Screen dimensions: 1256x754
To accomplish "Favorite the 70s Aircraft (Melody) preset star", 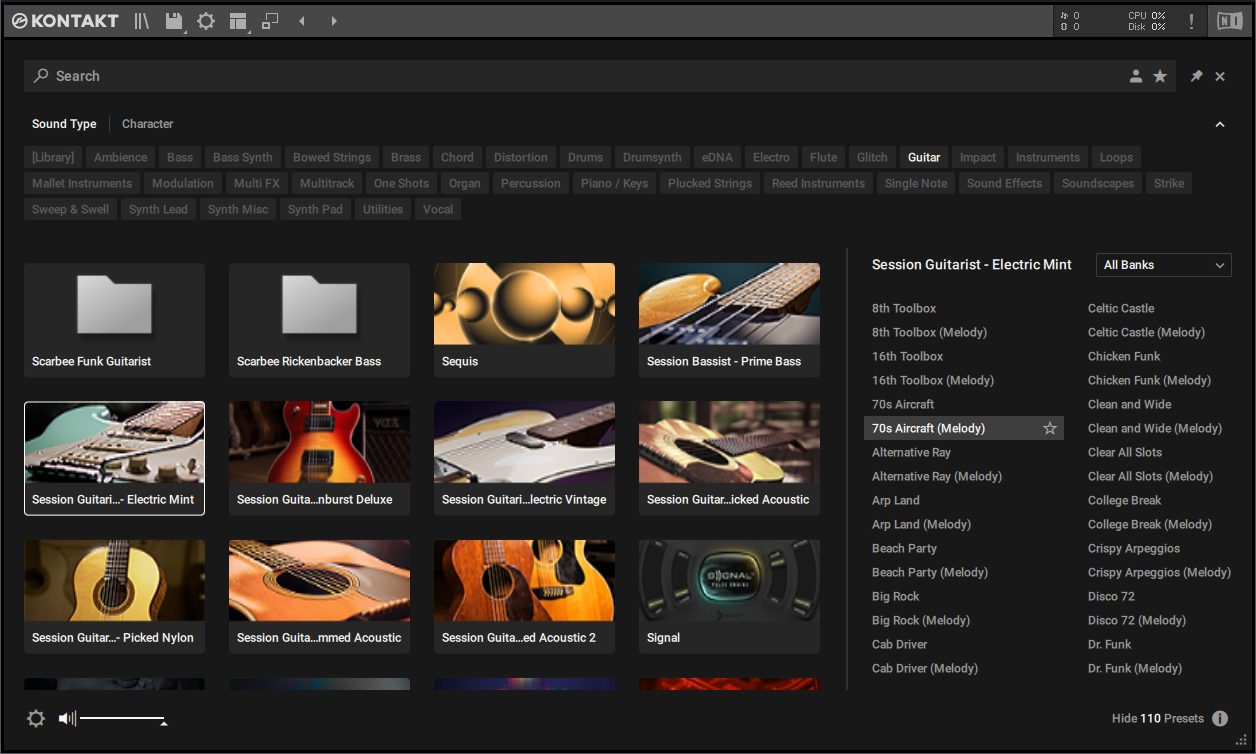I will pos(1050,428).
